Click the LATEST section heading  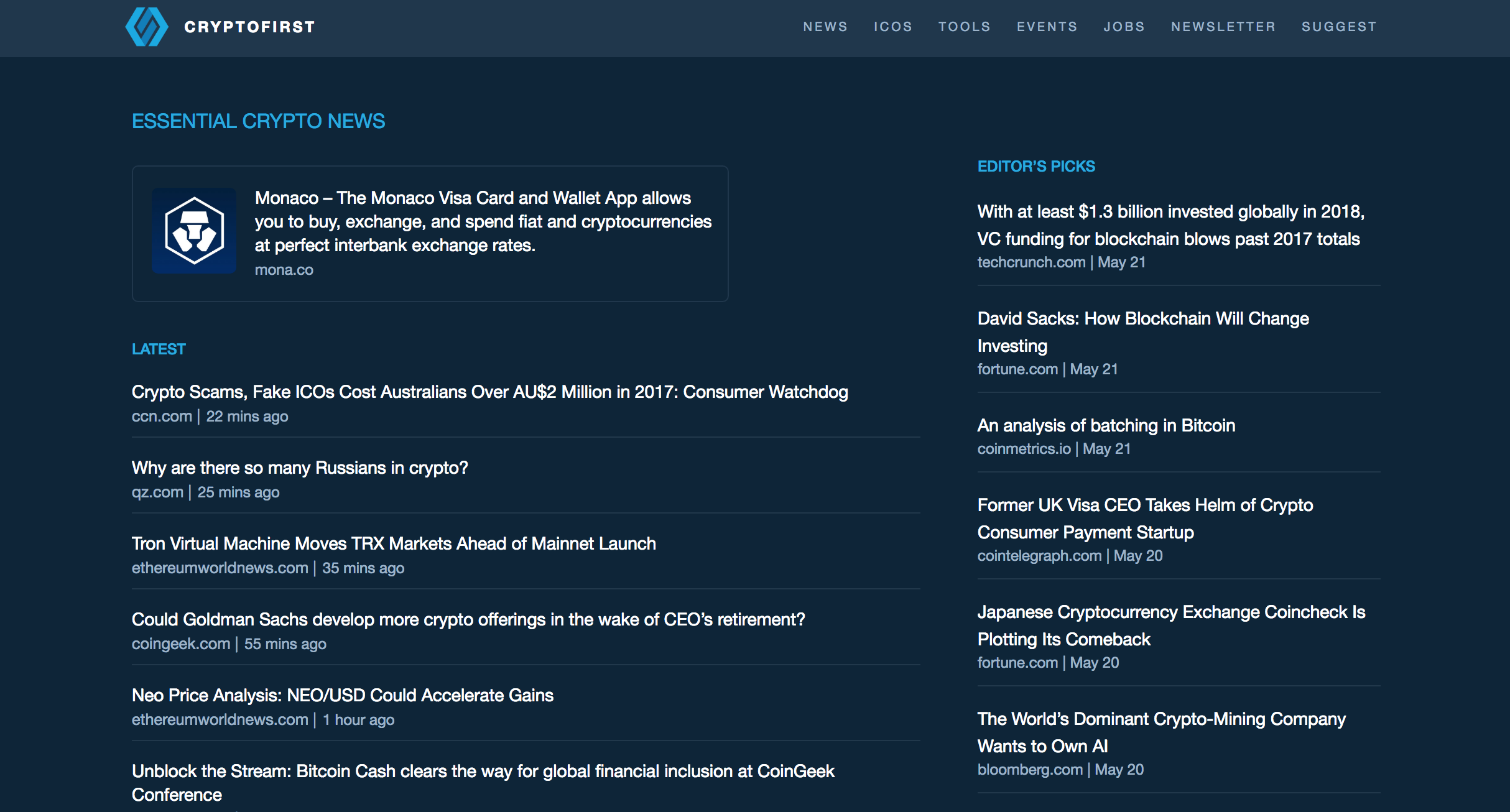(x=159, y=349)
